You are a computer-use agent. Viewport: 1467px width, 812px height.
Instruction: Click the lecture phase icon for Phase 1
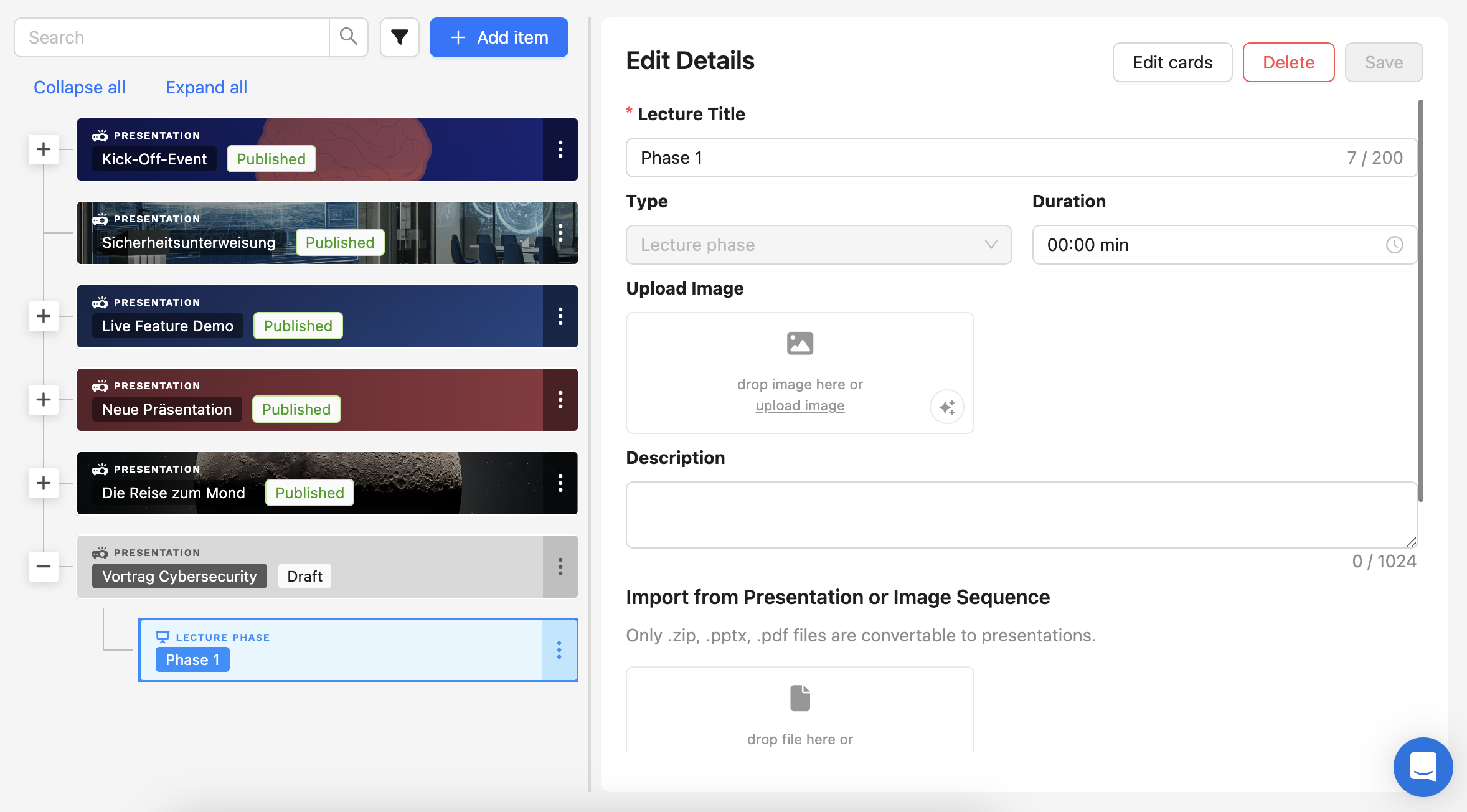tap(162, 636)
